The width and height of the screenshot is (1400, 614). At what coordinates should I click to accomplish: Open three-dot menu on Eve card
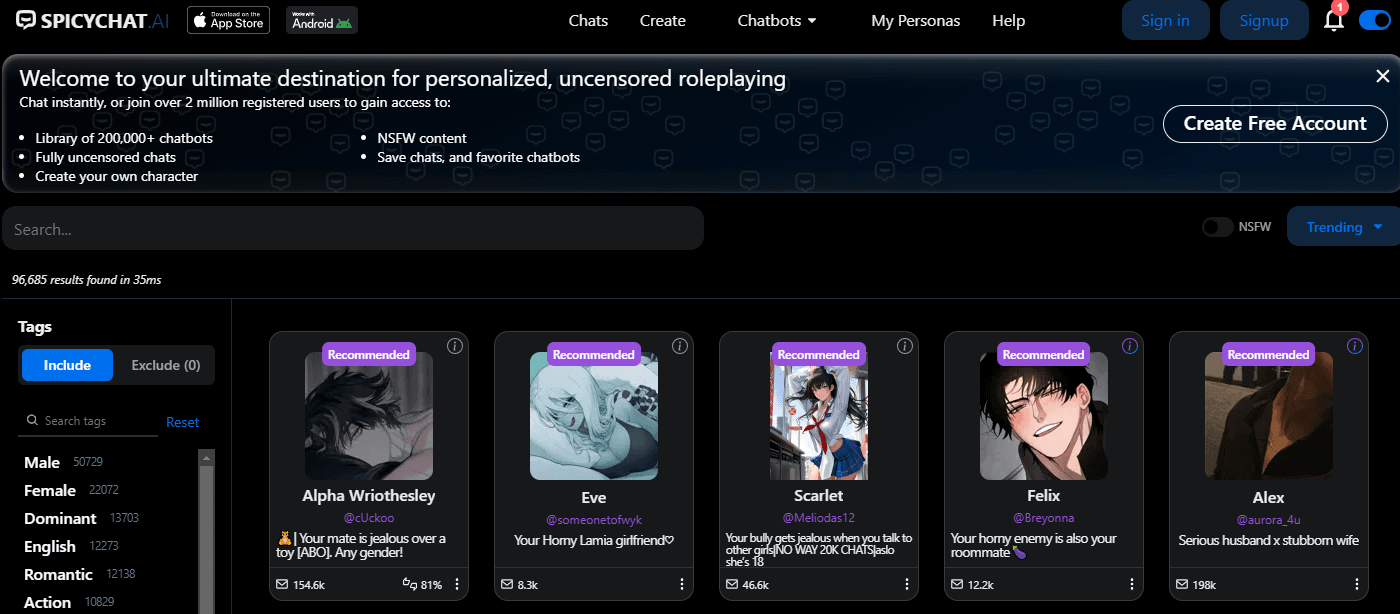coord(682,584)
